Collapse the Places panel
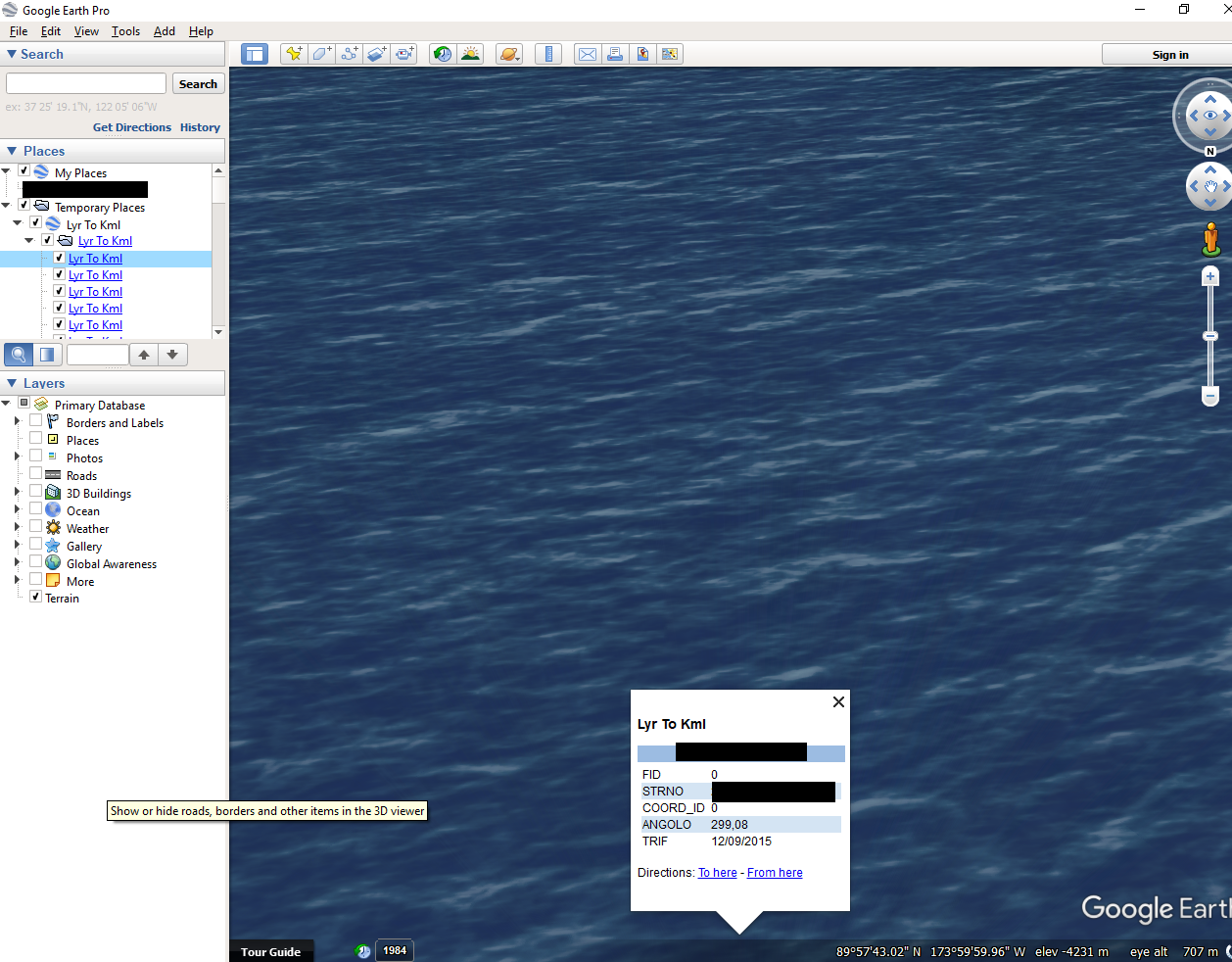Viewport: 1232px width, 962px height. click(12, 151)
